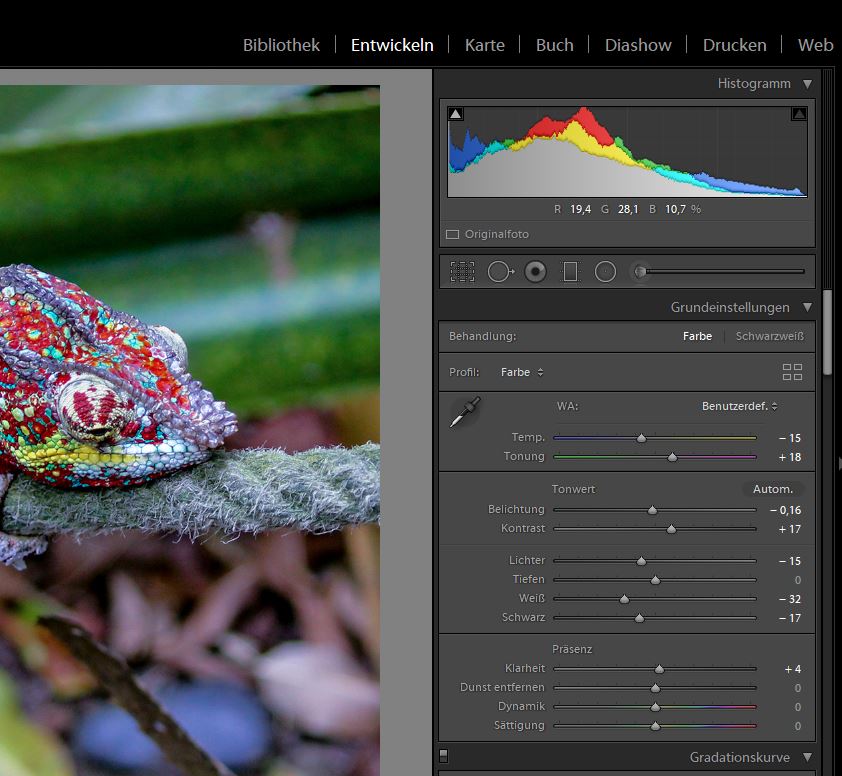The height and width of the screenshot is (776, 842).
Task: Click the Sättigung slider handle
Action: (655, 725)
